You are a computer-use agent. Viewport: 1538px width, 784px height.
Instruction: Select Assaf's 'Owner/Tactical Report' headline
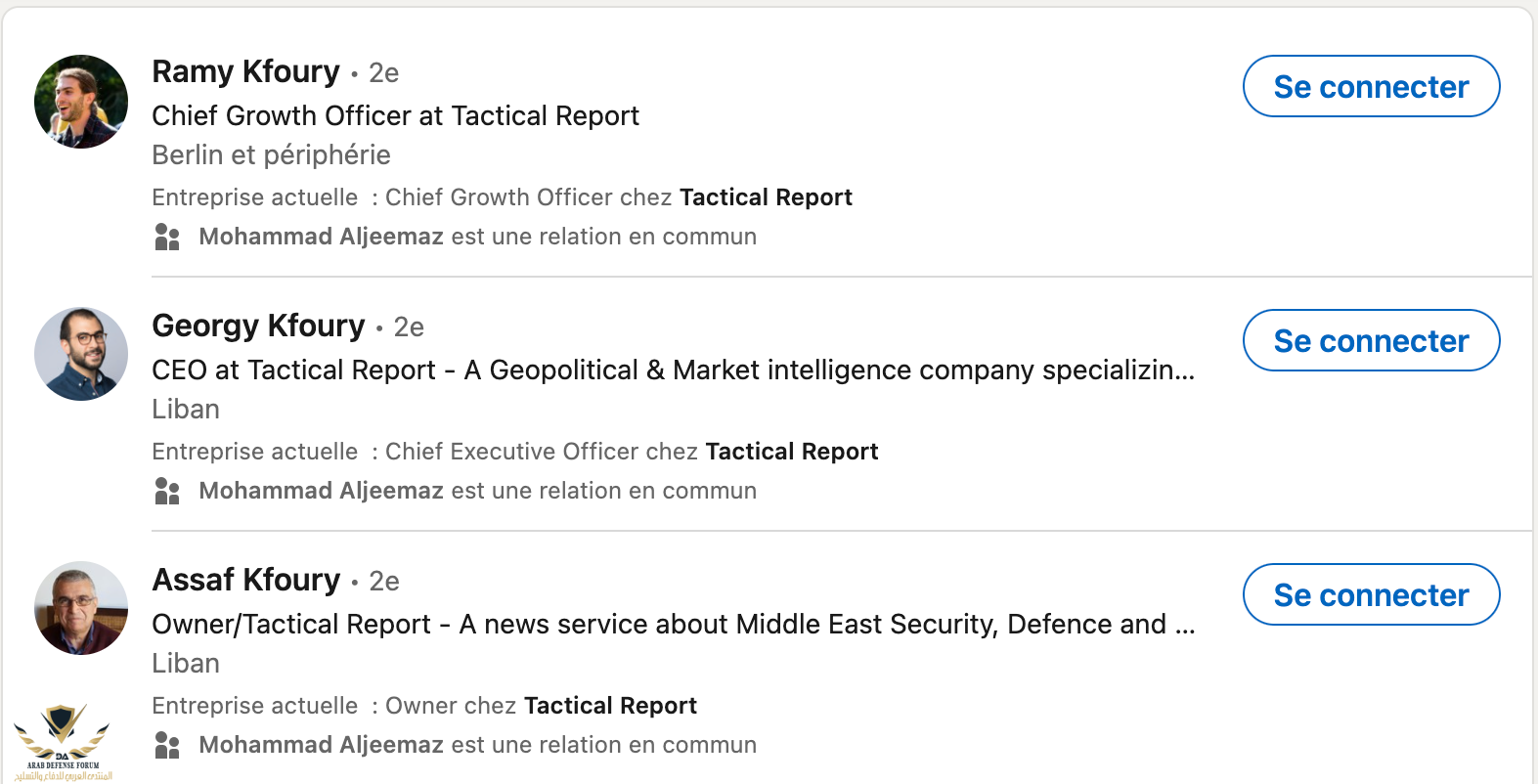[x=674, y=624]
